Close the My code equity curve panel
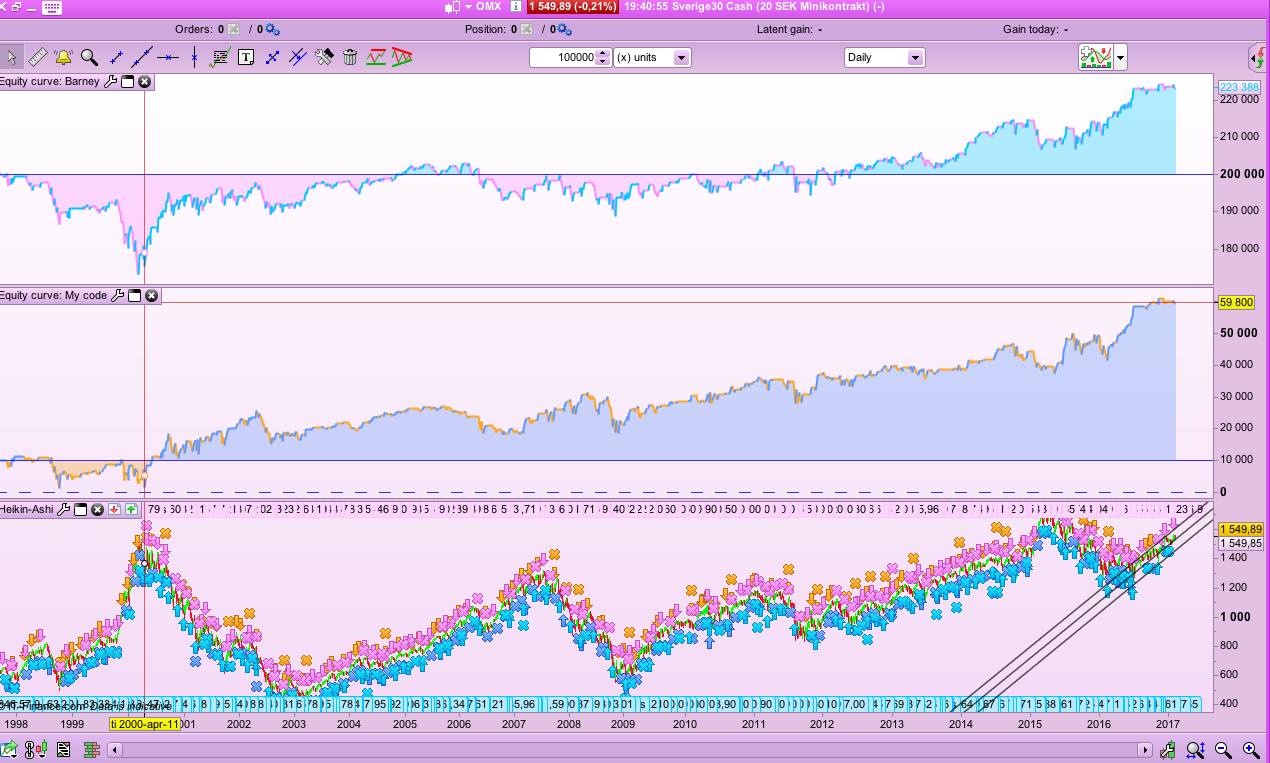1270x763 pixels. [x=151, y=295]
